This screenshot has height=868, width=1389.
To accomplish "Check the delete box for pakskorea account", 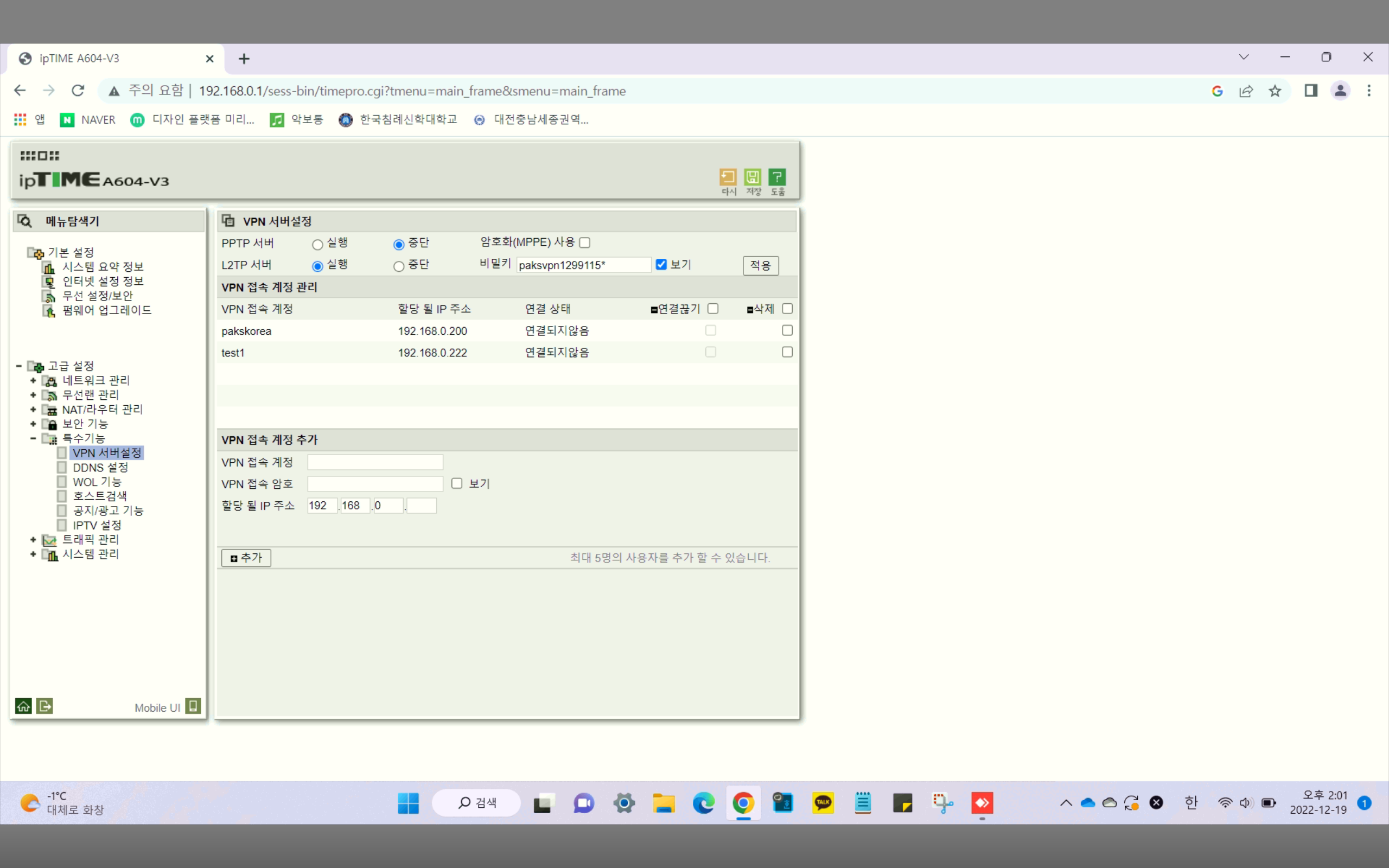I will tap(787, 331).
